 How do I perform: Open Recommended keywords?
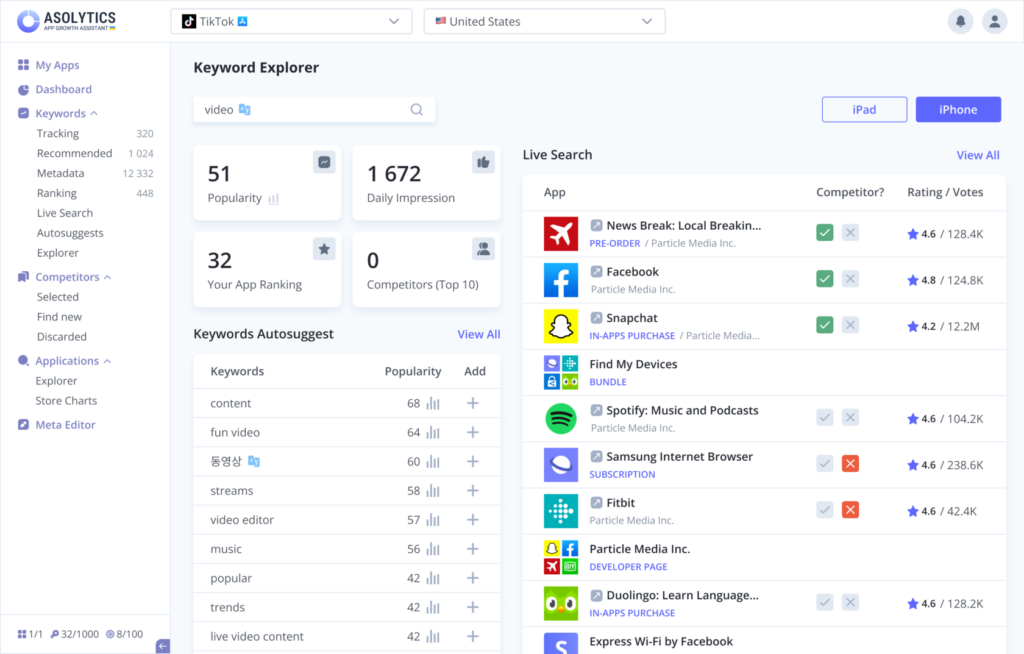click(x=74, y=154)
